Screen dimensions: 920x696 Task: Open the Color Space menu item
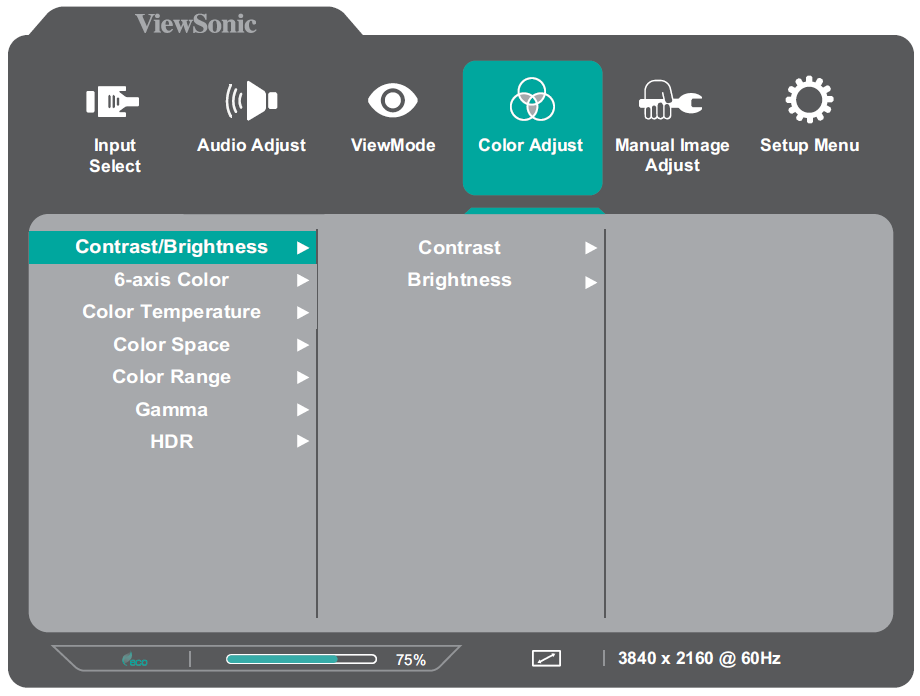click(172, 344)
